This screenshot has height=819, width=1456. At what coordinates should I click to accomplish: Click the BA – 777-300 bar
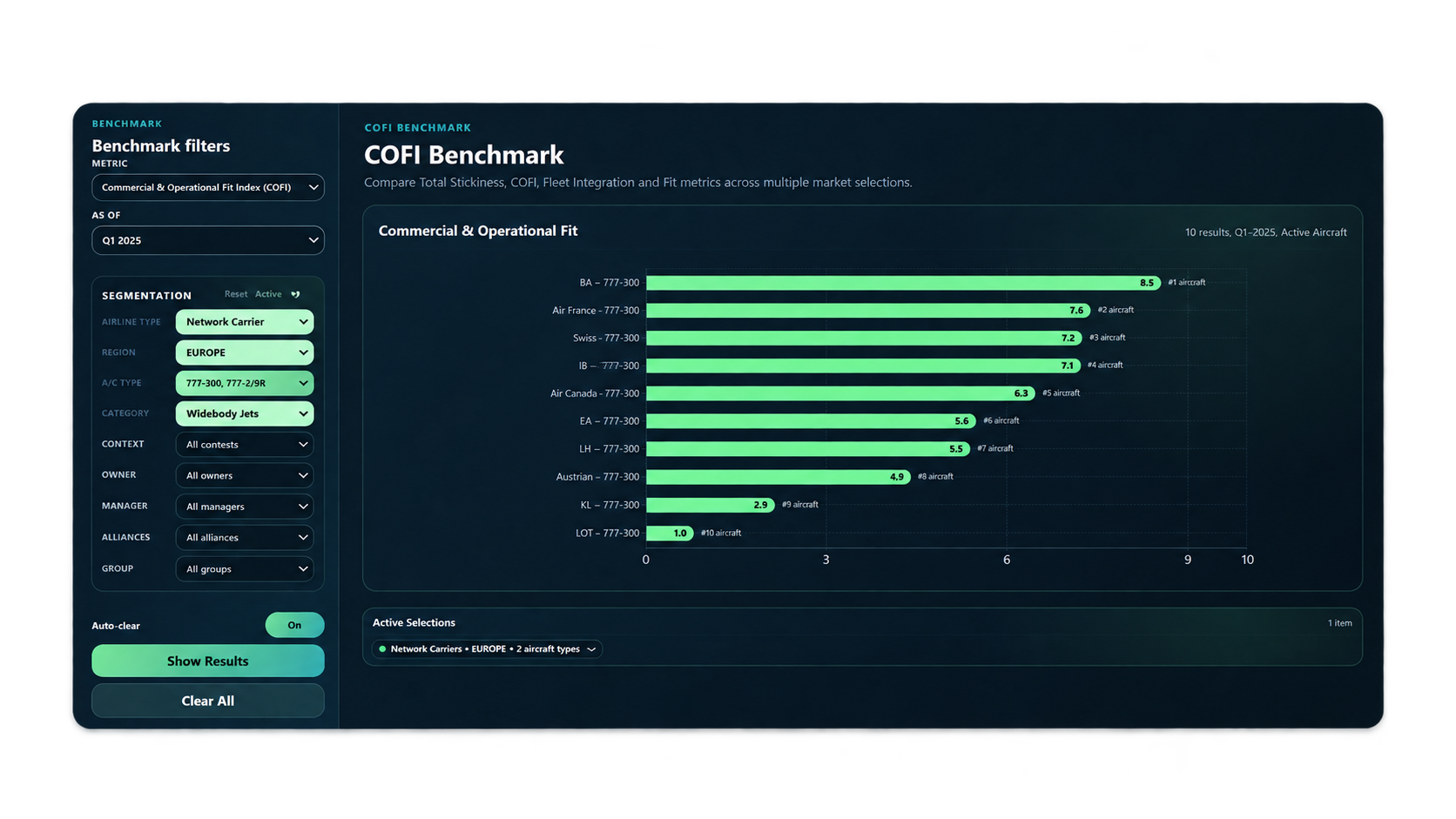(x=903, y=283)
